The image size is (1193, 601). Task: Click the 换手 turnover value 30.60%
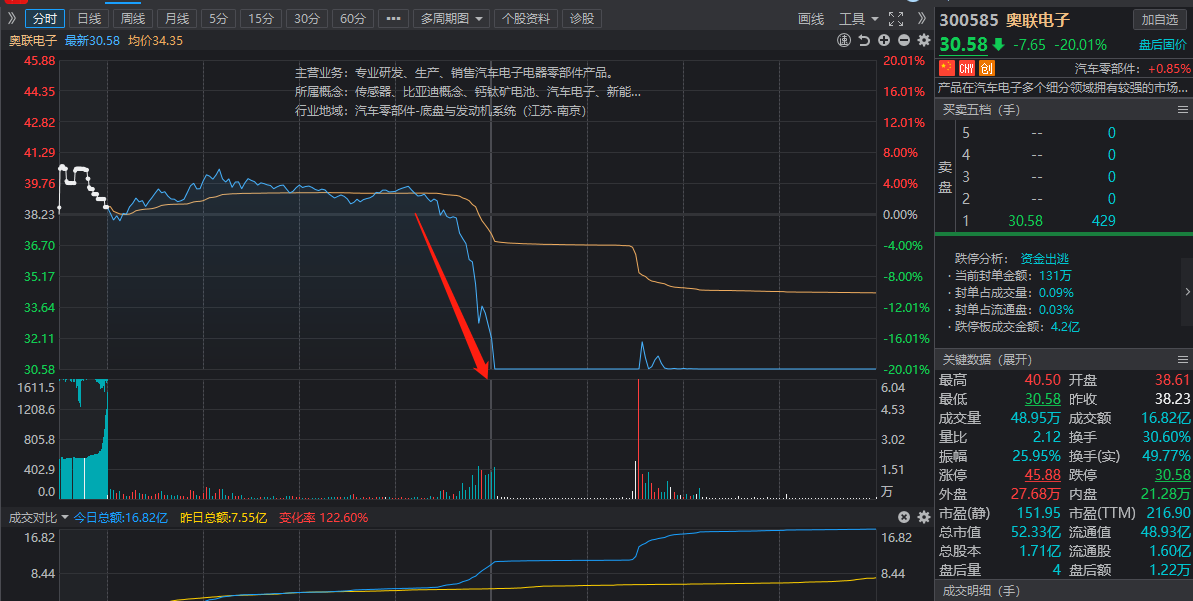coord(1166,437)
